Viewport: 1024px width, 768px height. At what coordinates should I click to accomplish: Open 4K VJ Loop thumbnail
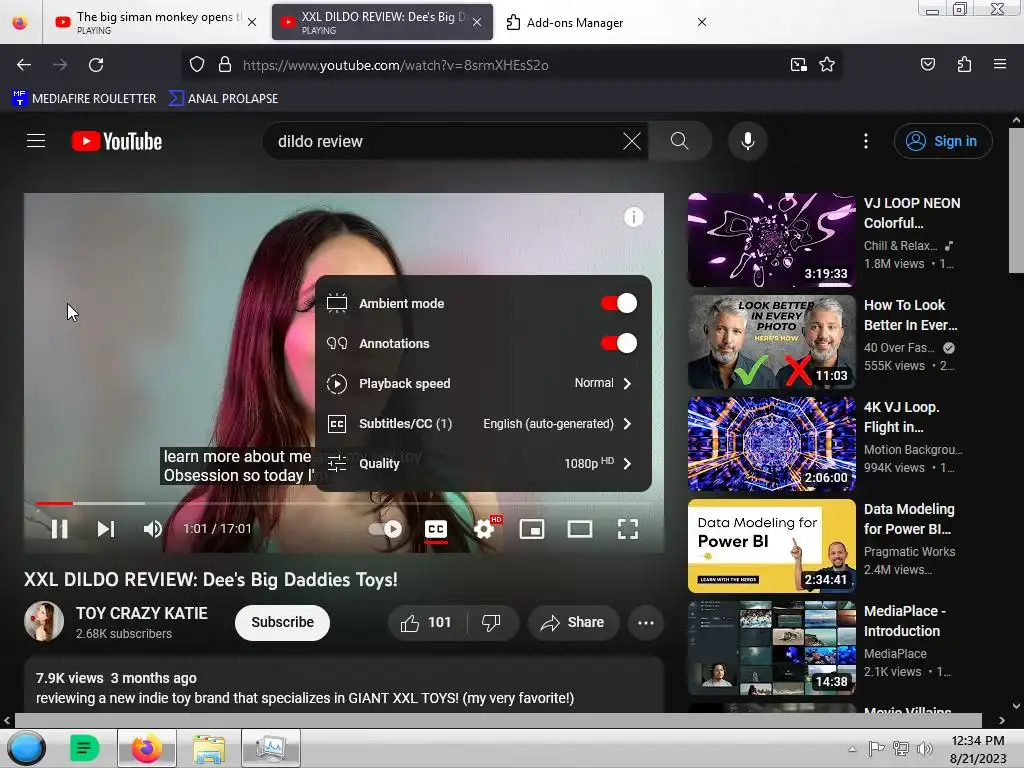coord(771,443)
